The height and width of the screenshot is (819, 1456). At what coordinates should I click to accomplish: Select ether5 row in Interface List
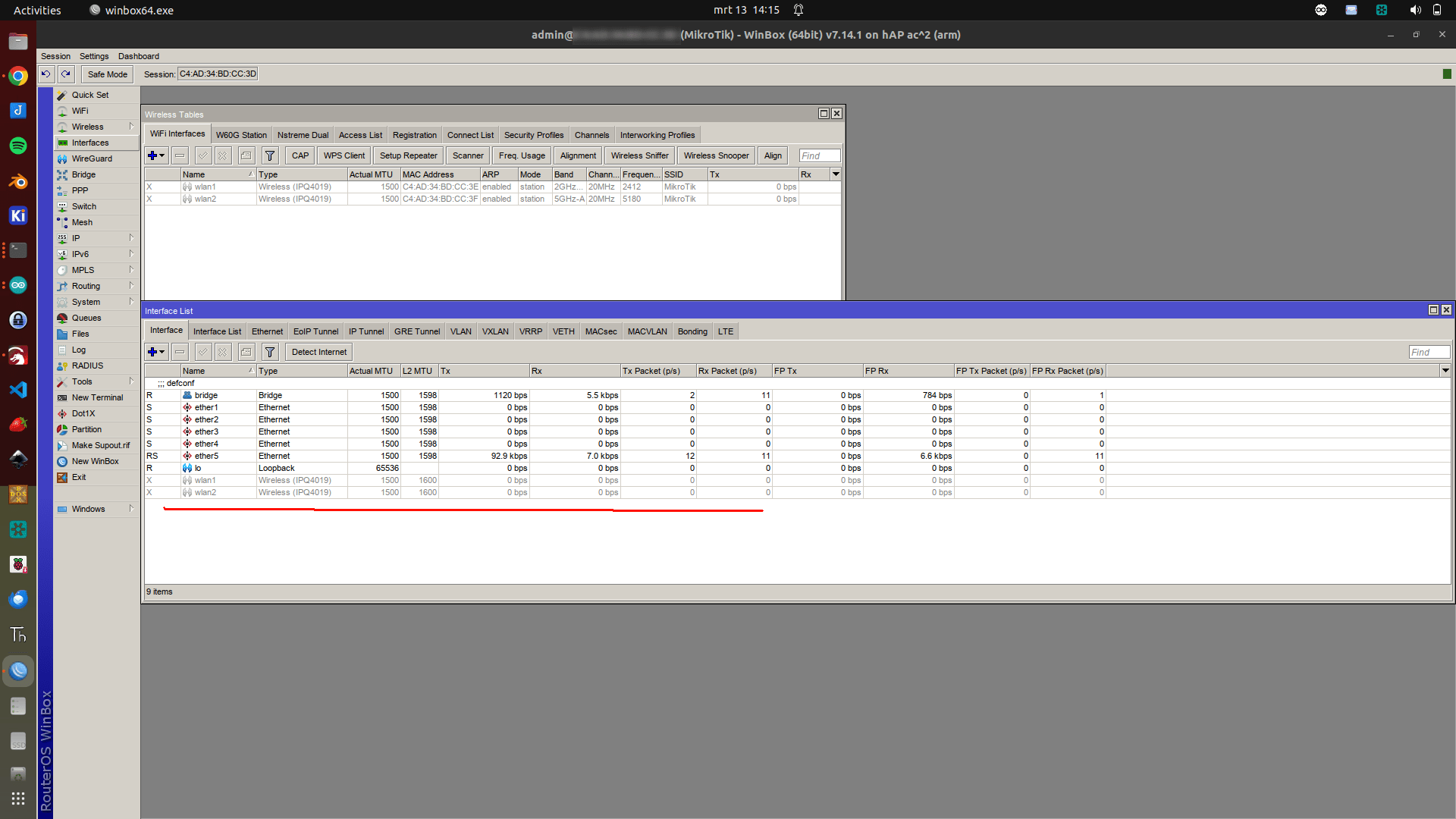coord(626,456)
